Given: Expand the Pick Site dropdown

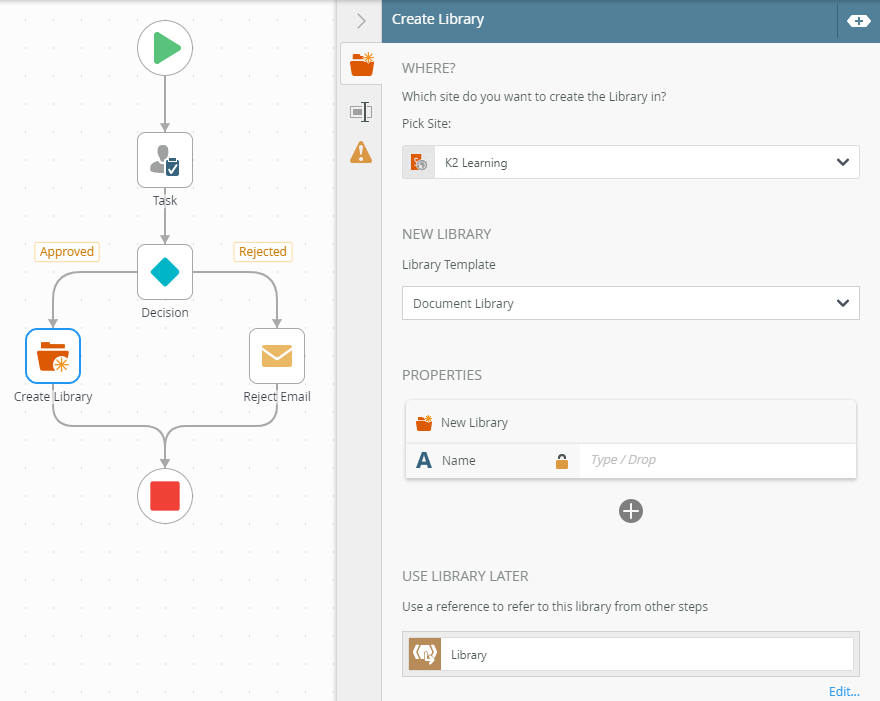Looking at the screenshot, I should click(842, 162).
